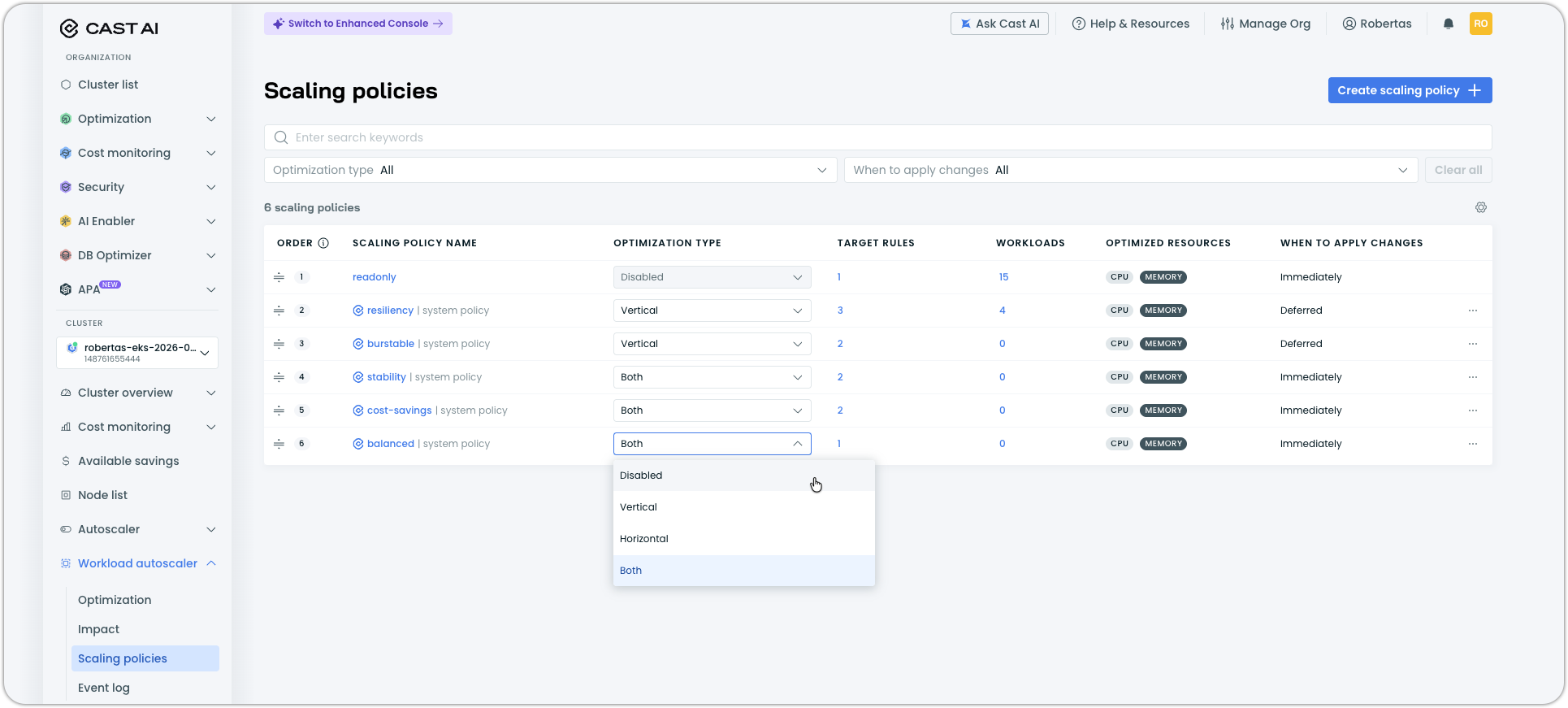Screen dimensions: 1568x708
Task: Open the cost-savings policy link
Action: (399, 410)
